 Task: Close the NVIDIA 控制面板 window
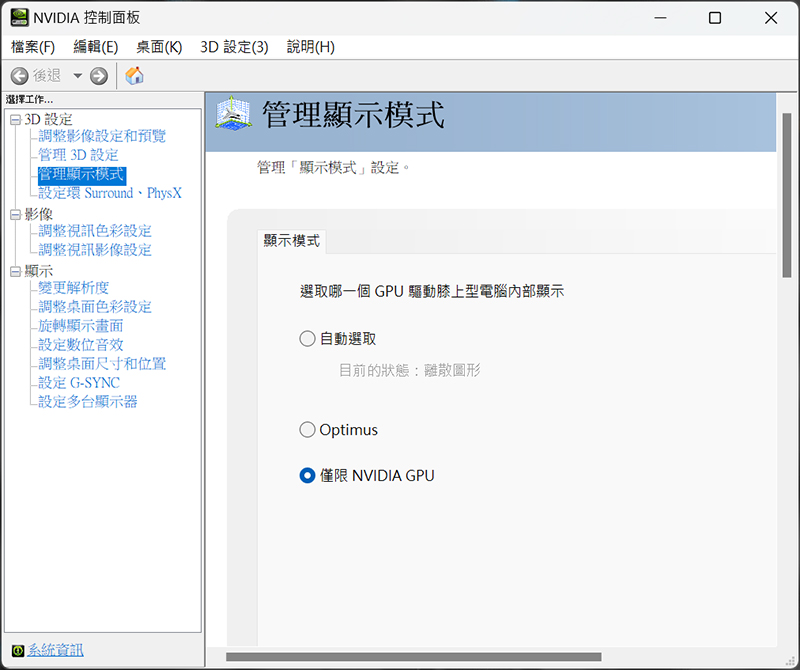click(x=771, y=18)
